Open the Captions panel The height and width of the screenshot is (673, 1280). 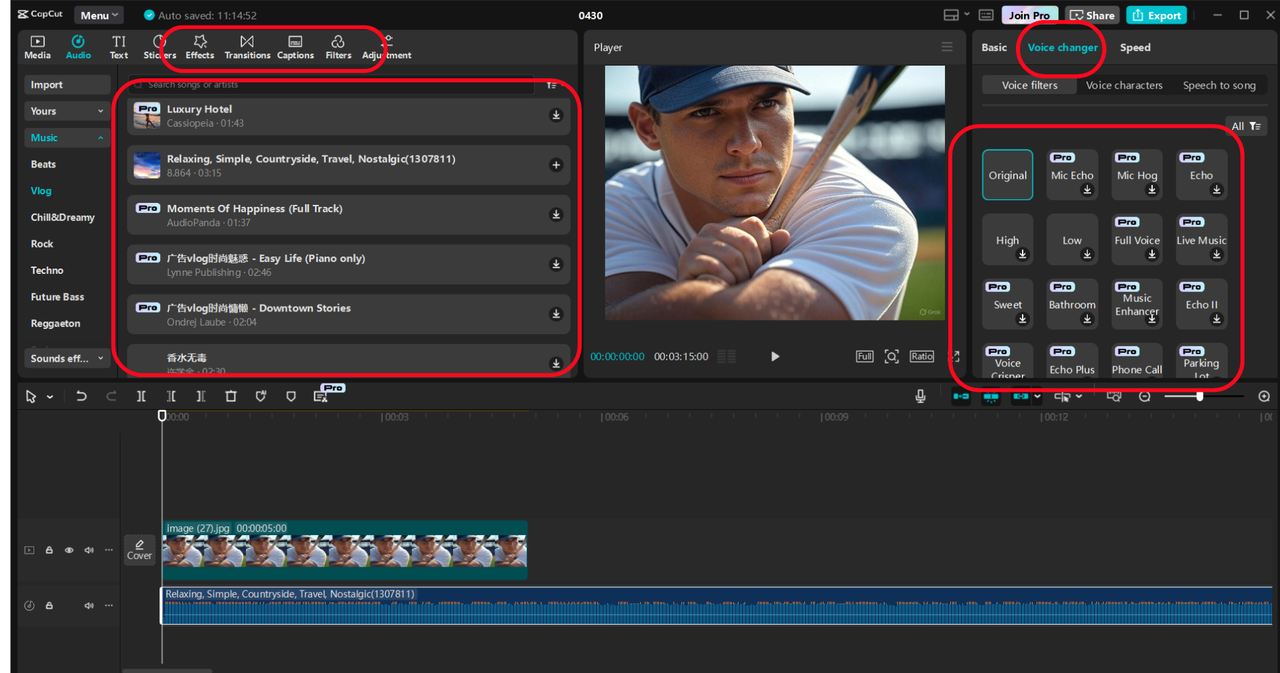tap(295, 47)
